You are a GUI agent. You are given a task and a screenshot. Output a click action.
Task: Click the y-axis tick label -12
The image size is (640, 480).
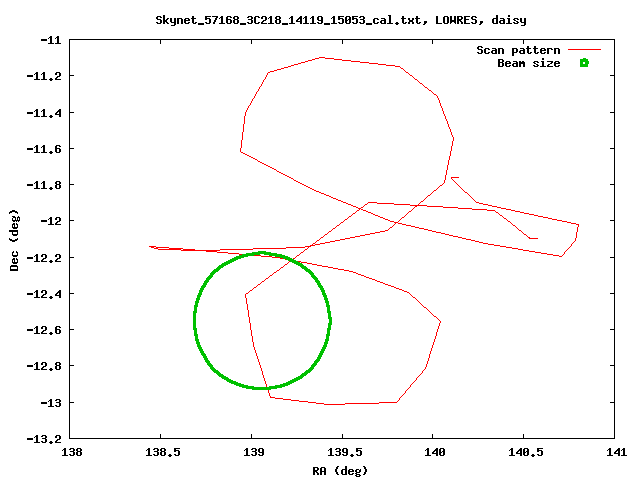click(x=51, y=221)
